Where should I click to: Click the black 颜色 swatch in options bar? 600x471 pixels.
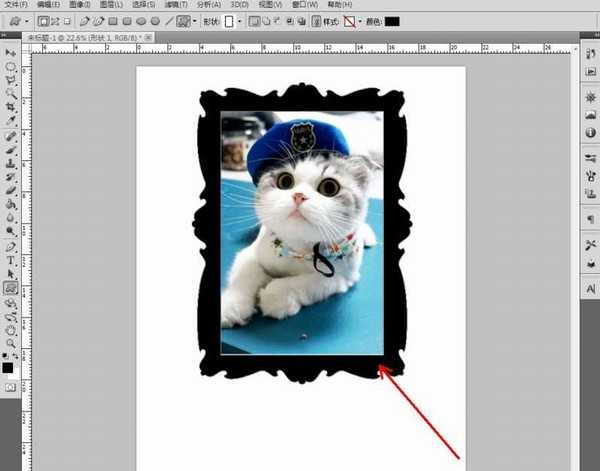tap(392, 21)
